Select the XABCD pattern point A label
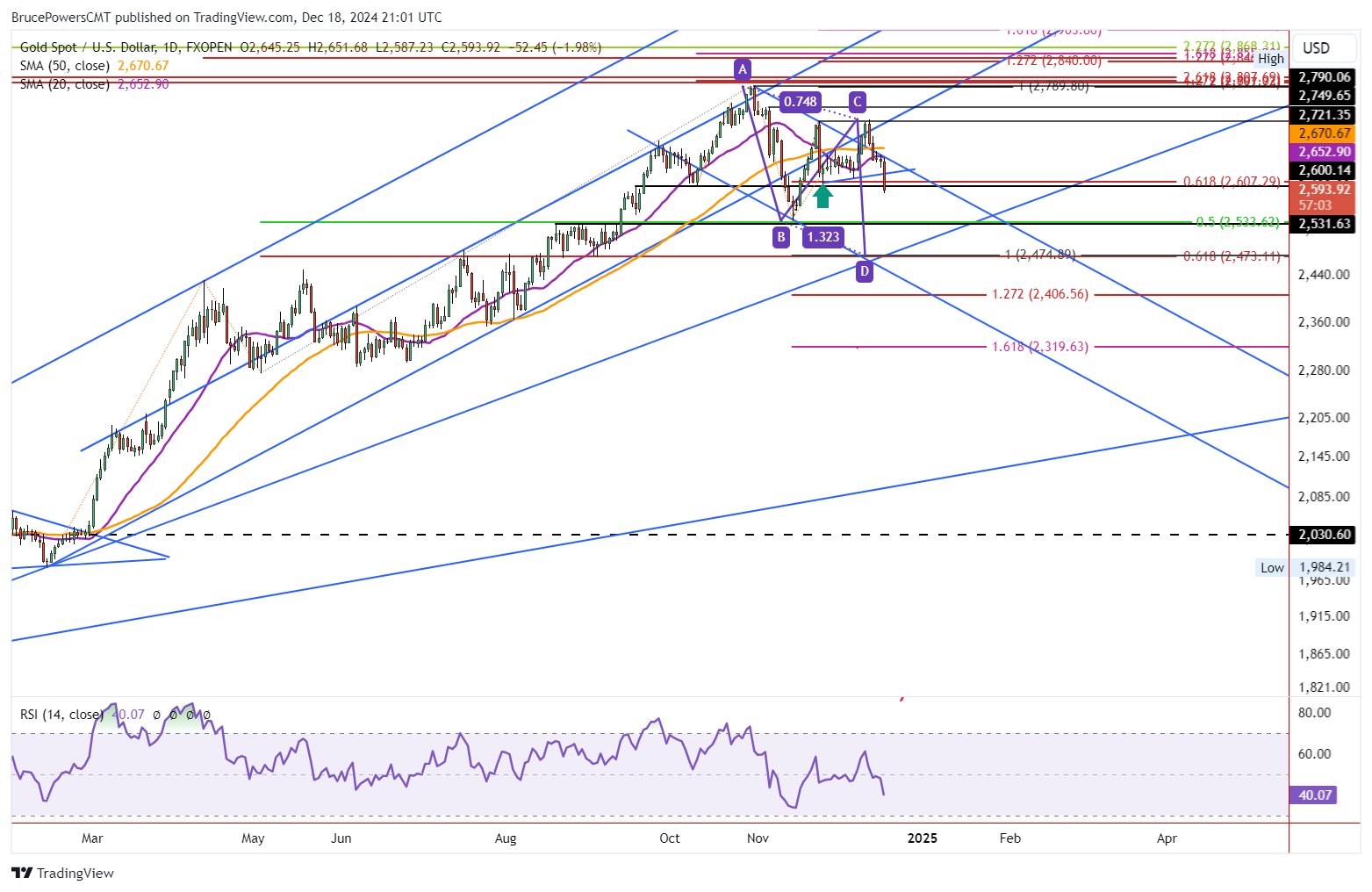This screenshot has height=892, width=1372. (742, 68)
